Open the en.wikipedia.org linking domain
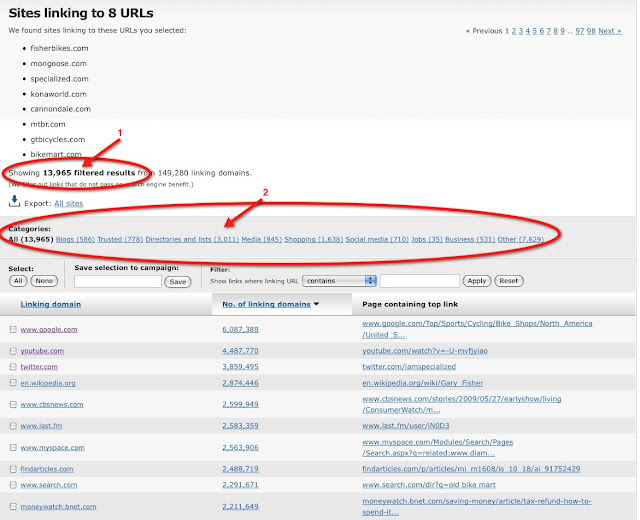The height and width of the screenshot is (520, 640). 48,383
